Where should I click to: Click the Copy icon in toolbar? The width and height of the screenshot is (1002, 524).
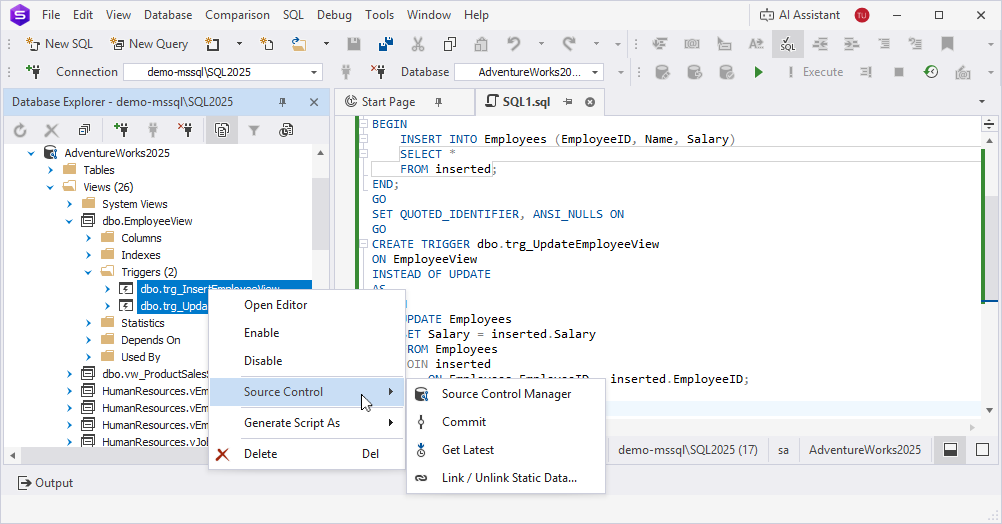[450, 44]
